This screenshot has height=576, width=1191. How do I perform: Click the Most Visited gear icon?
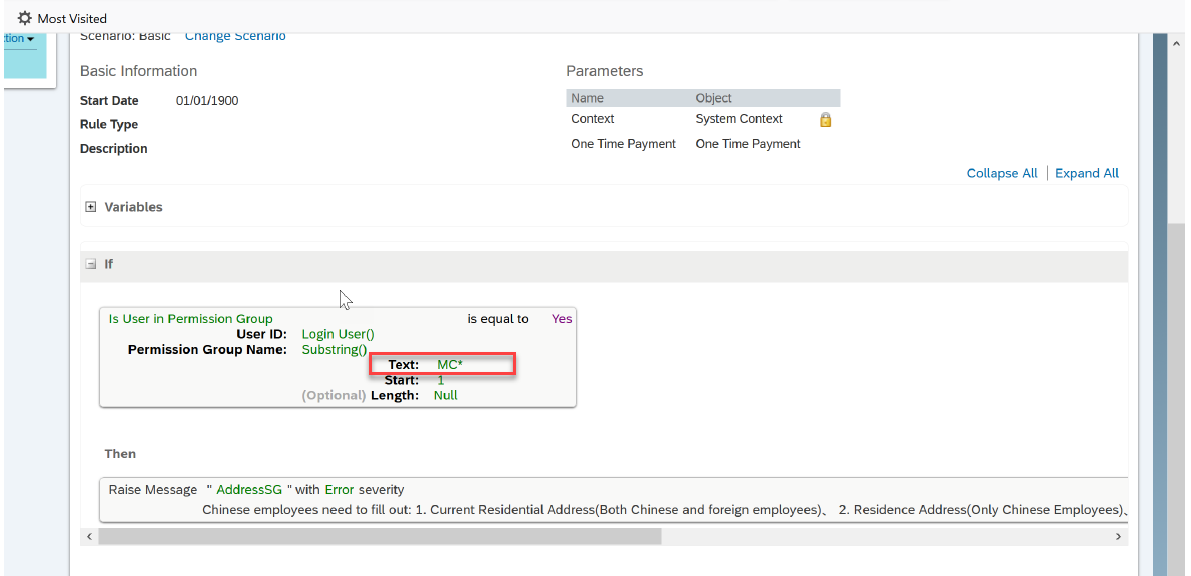[x=24, y=17]
